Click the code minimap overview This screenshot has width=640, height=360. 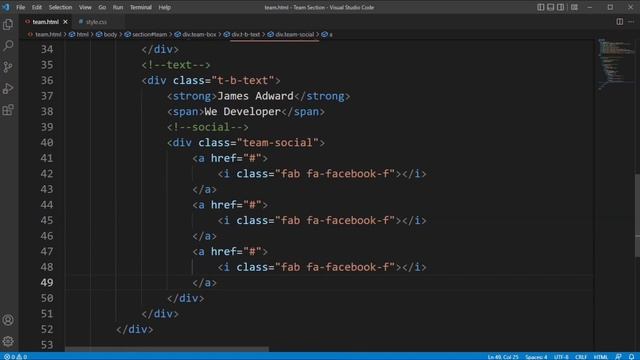point(616,63)
